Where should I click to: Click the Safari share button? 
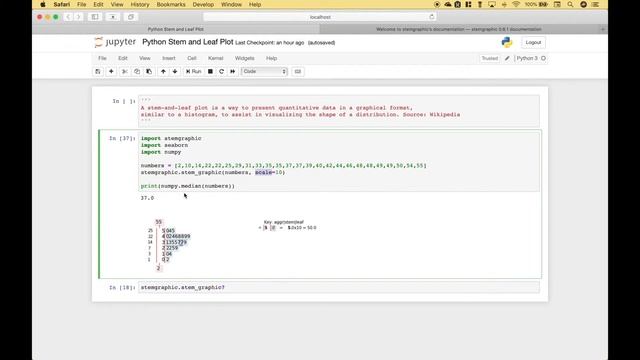[x=113, y=17]
